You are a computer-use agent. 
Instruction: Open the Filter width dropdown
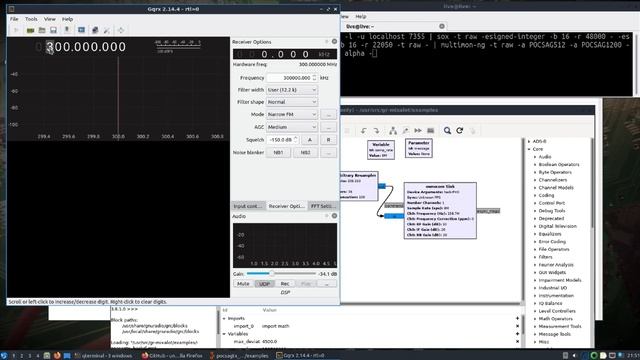click(292, 90)
